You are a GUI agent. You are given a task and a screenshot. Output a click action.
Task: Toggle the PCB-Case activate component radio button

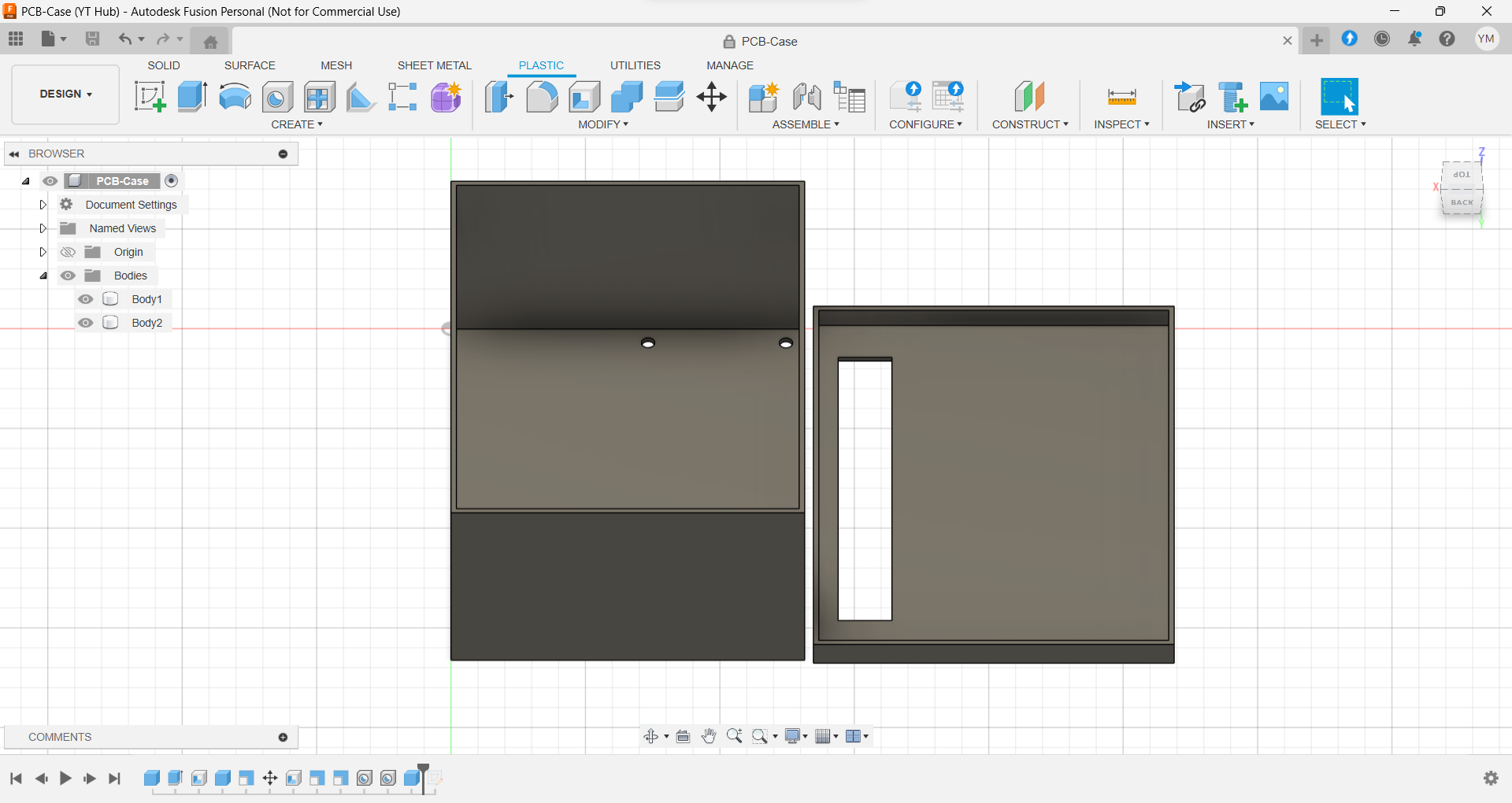point(172,181)
